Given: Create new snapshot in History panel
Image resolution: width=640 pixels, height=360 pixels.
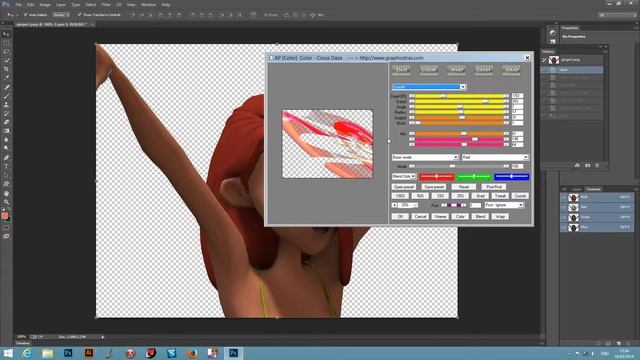Looking at the screenshot, I should coord(587,165).
